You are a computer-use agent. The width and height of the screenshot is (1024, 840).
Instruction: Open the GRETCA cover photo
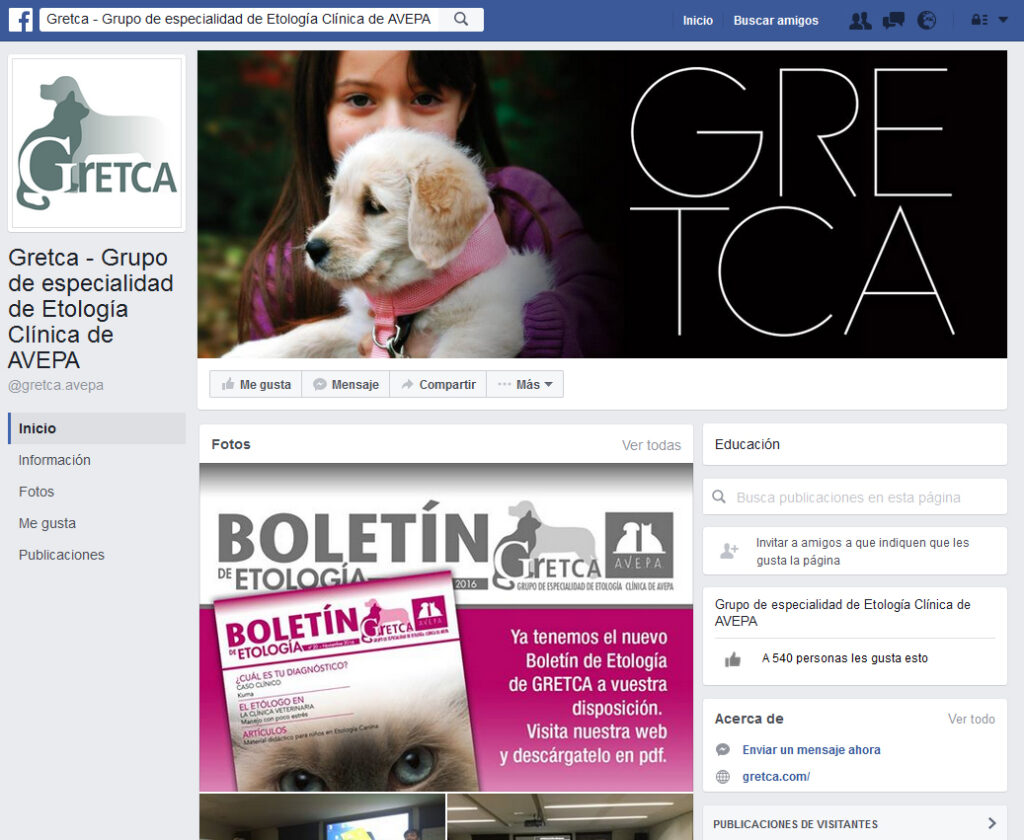pos(602,204)
